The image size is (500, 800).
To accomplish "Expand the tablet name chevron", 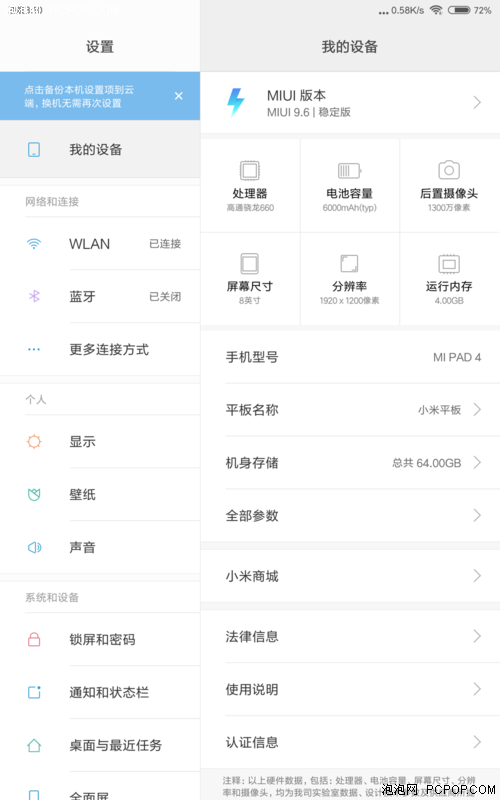I will (477, 410).
